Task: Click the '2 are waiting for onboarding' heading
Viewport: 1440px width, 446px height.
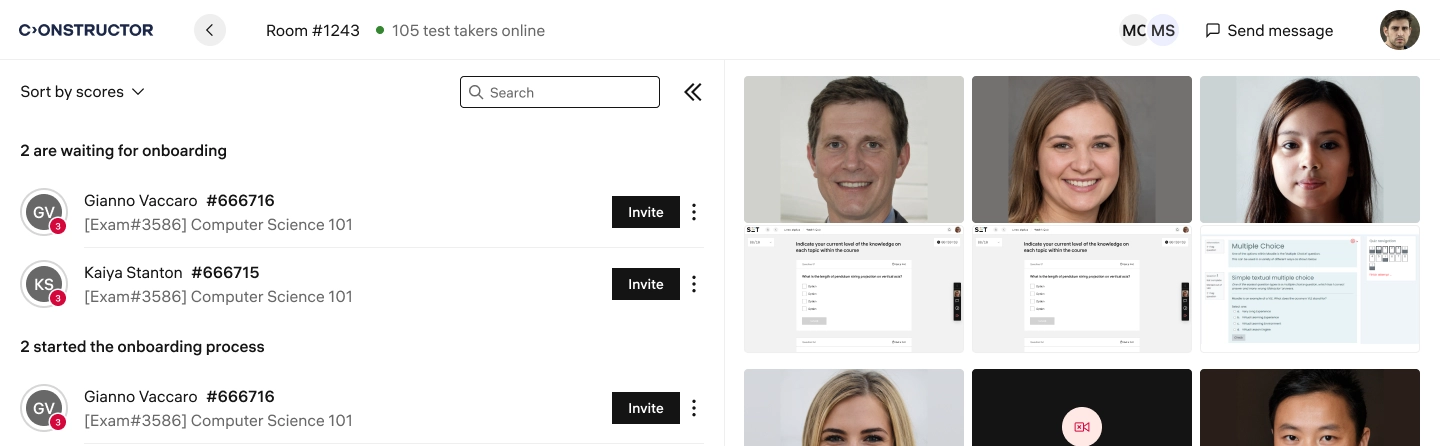Action: click(x=124, y=151)
